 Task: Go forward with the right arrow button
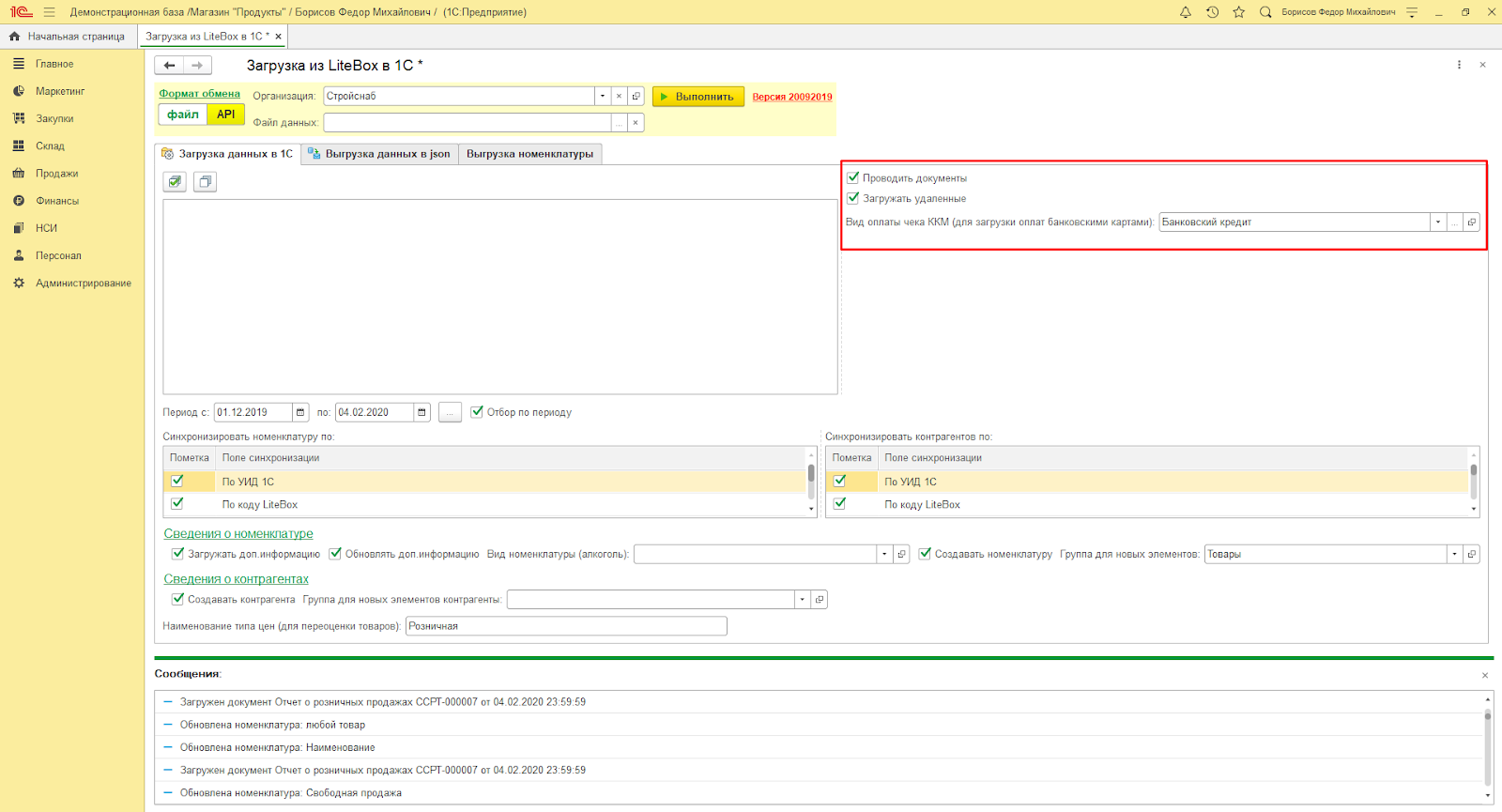[x=197, y=65]
